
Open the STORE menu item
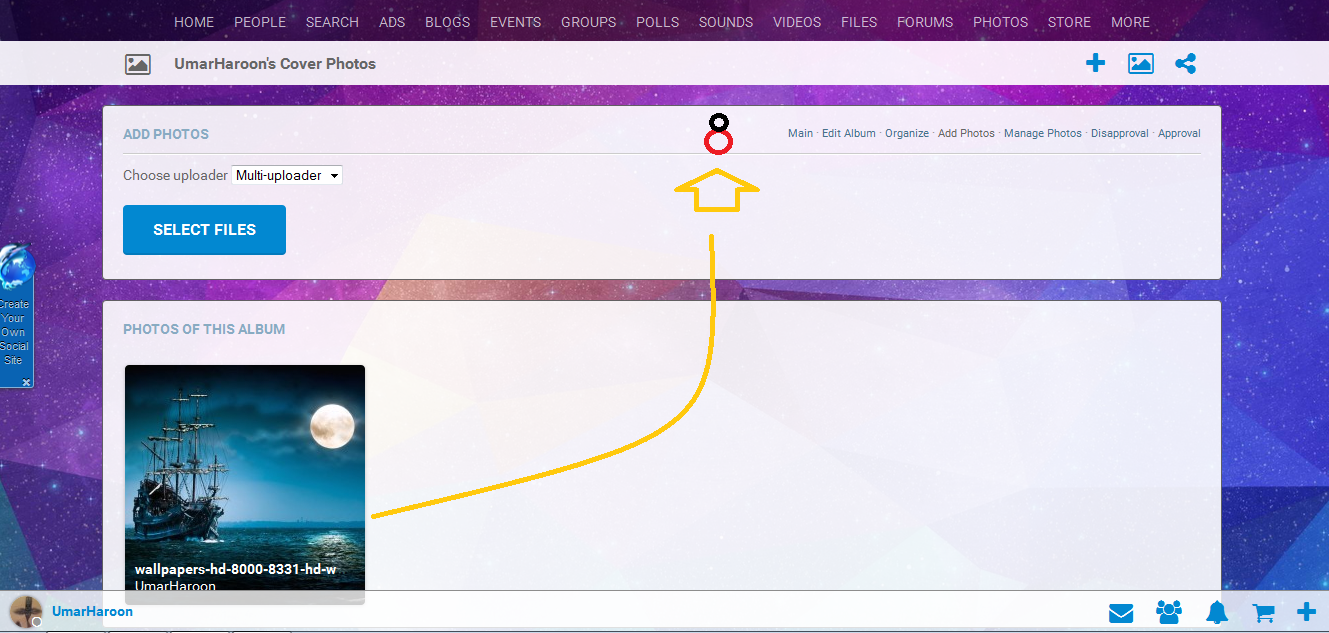(1069, 22)
